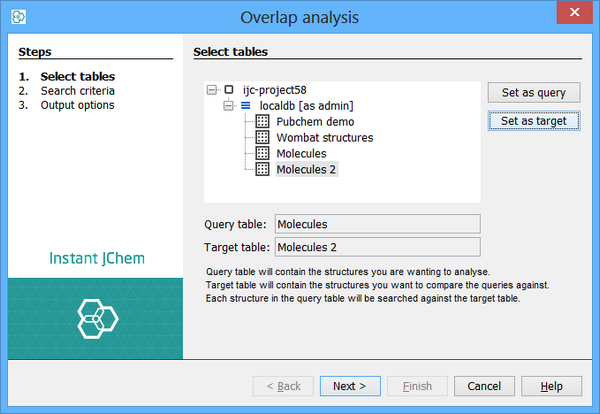Click the Instant JChem hexagon logo

point(97,318)
